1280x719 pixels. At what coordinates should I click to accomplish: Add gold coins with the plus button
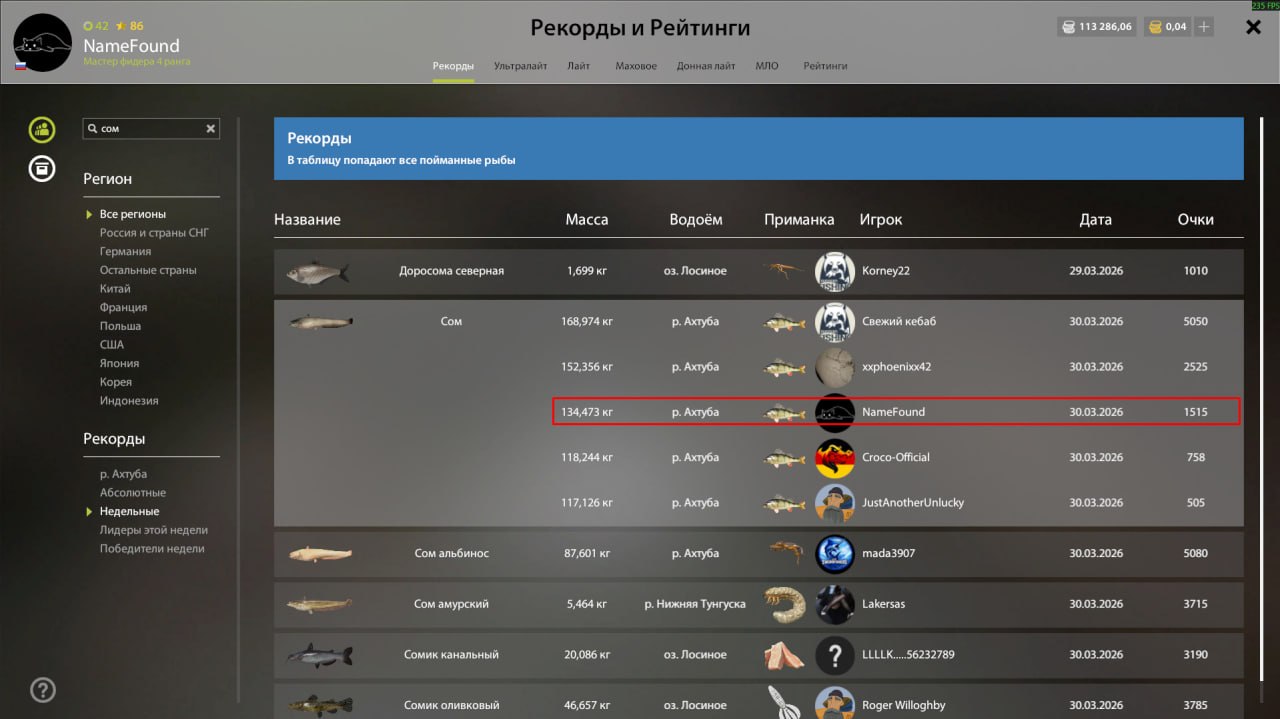1204,27
